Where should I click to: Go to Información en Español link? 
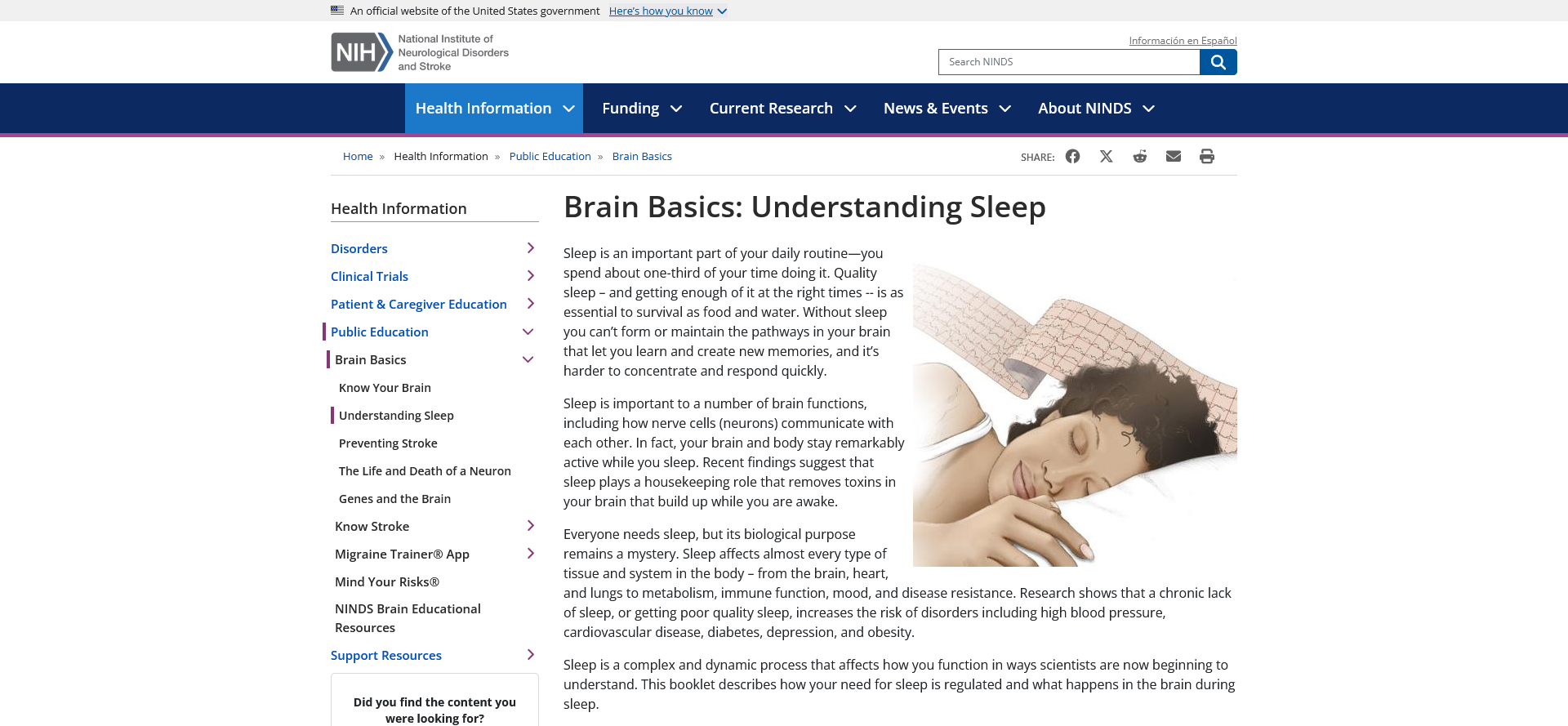[1183, 41]
